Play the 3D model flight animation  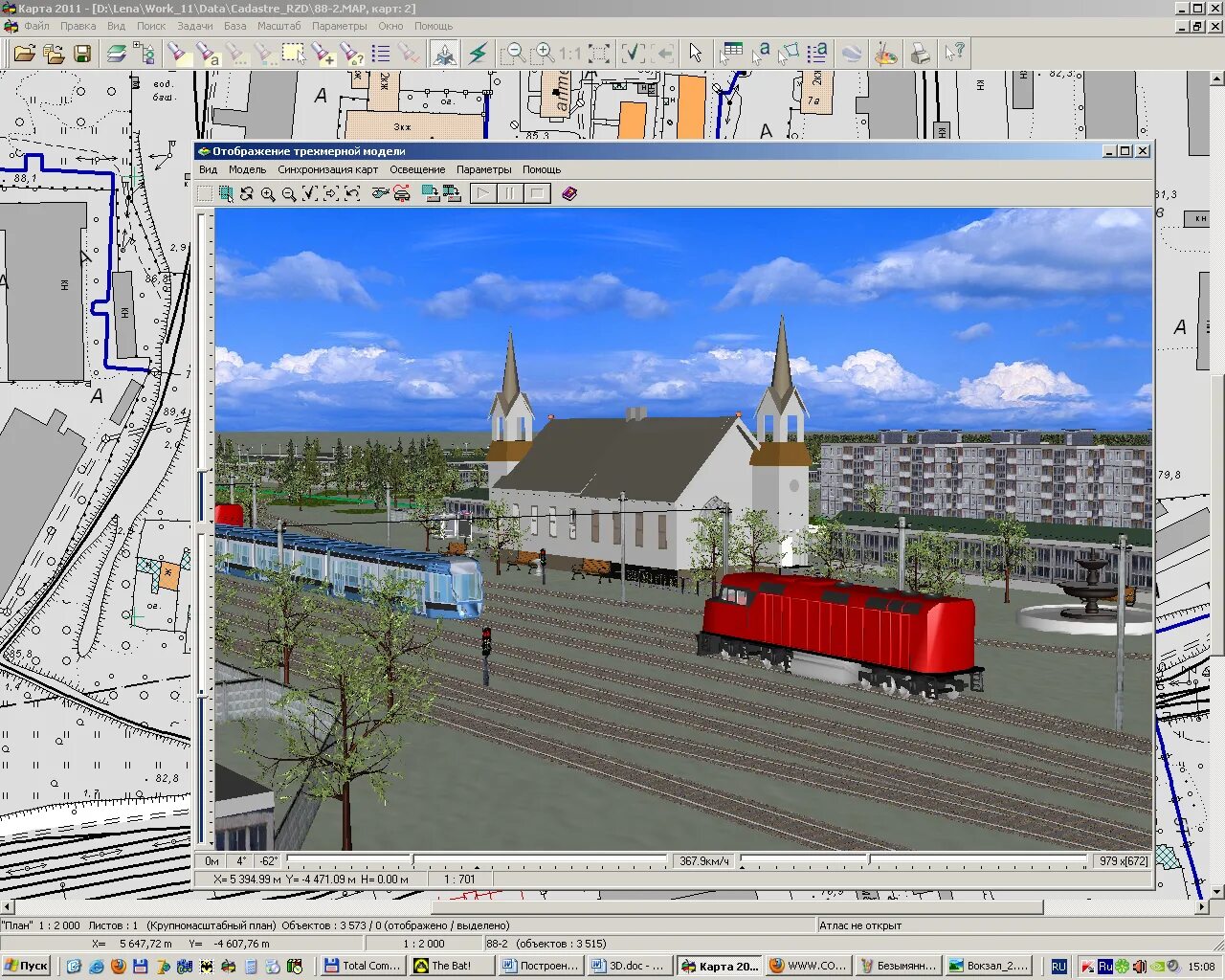point(483,194)
